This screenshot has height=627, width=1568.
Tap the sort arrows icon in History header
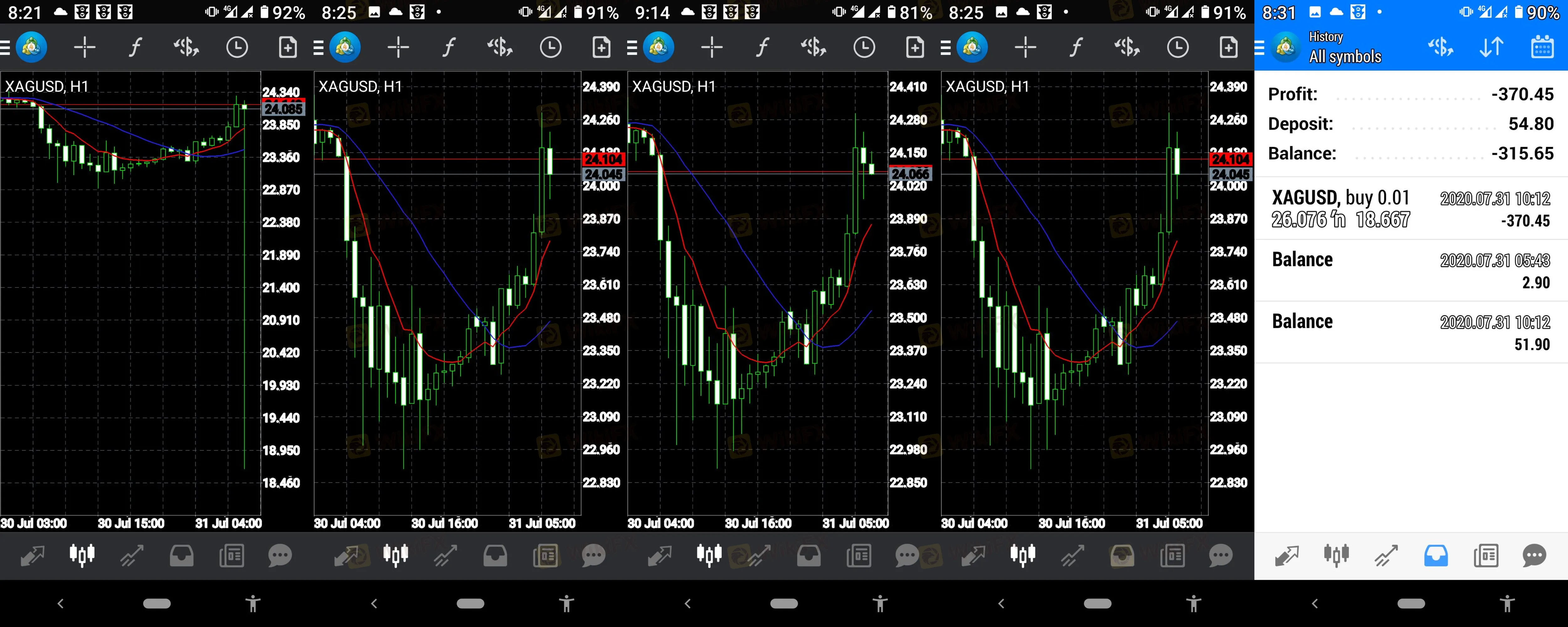point(1491,47)
